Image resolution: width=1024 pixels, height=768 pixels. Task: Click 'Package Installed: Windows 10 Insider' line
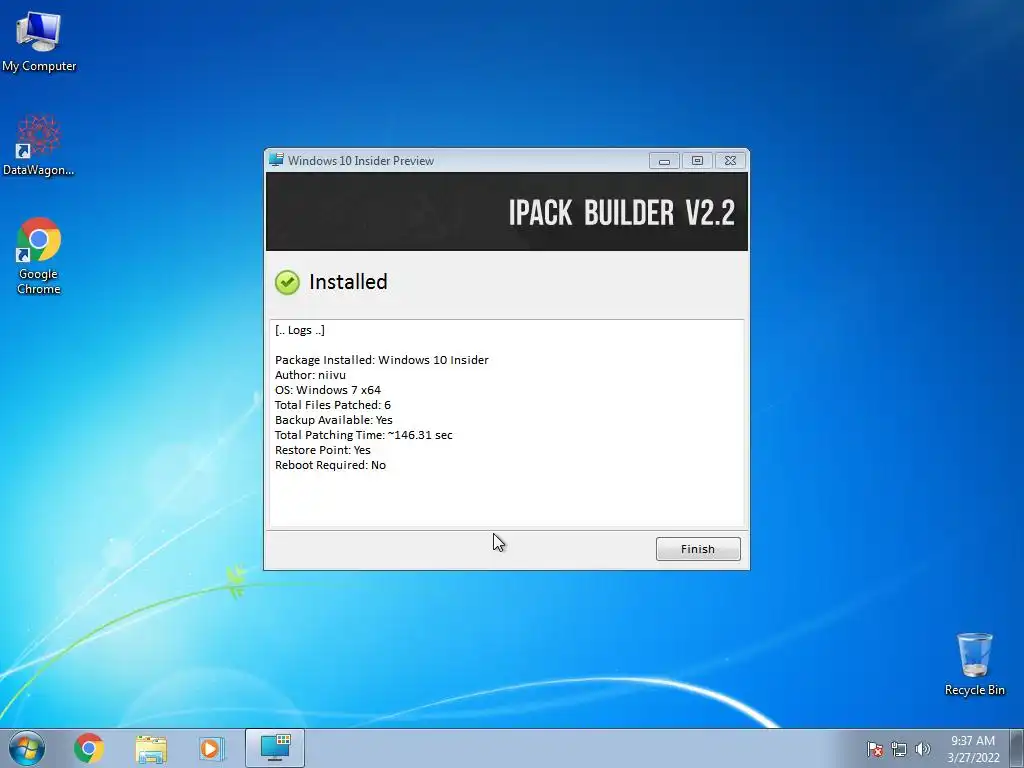coord(381,360)
